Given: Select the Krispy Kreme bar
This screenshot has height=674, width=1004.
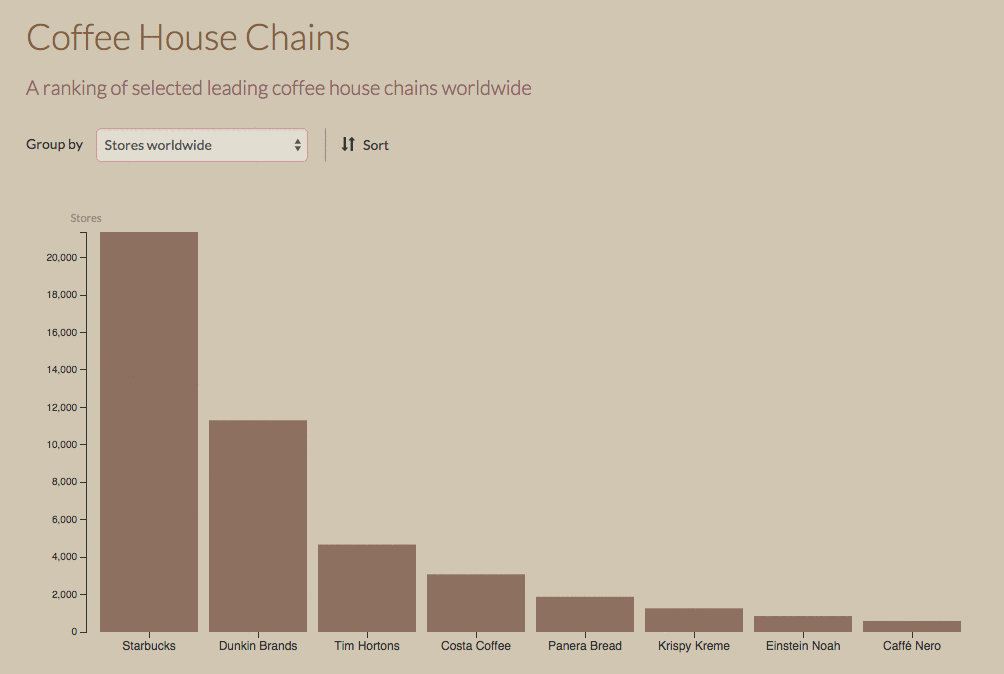Looking at the screenshot, I should point(694,620).
